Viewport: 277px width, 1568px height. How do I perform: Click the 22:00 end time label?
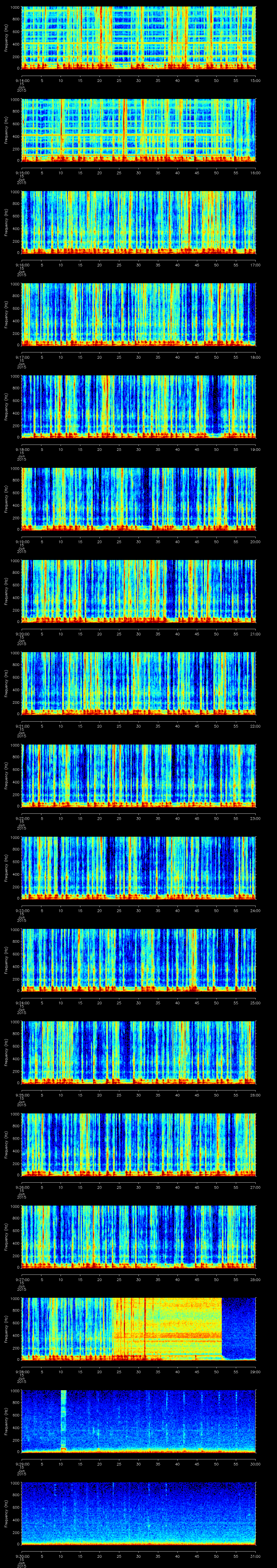pos(255,726)
